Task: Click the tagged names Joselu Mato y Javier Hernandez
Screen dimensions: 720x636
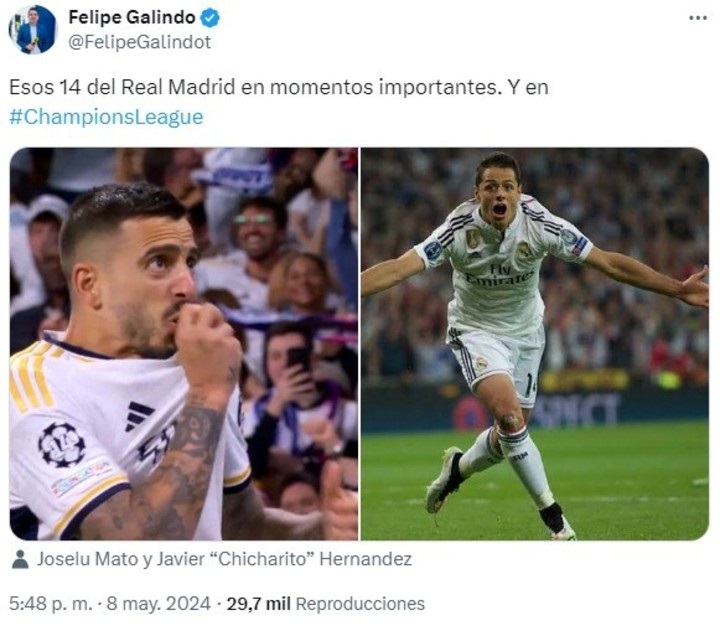Action: click(x=224, y=559)
